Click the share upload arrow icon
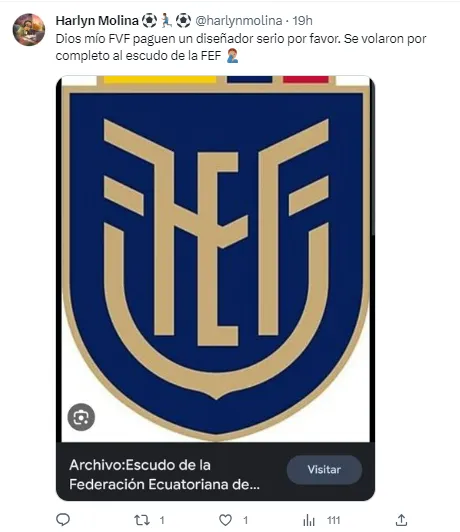Image resolution: width=460 pixels, height=532 pixels. (401, 519)
